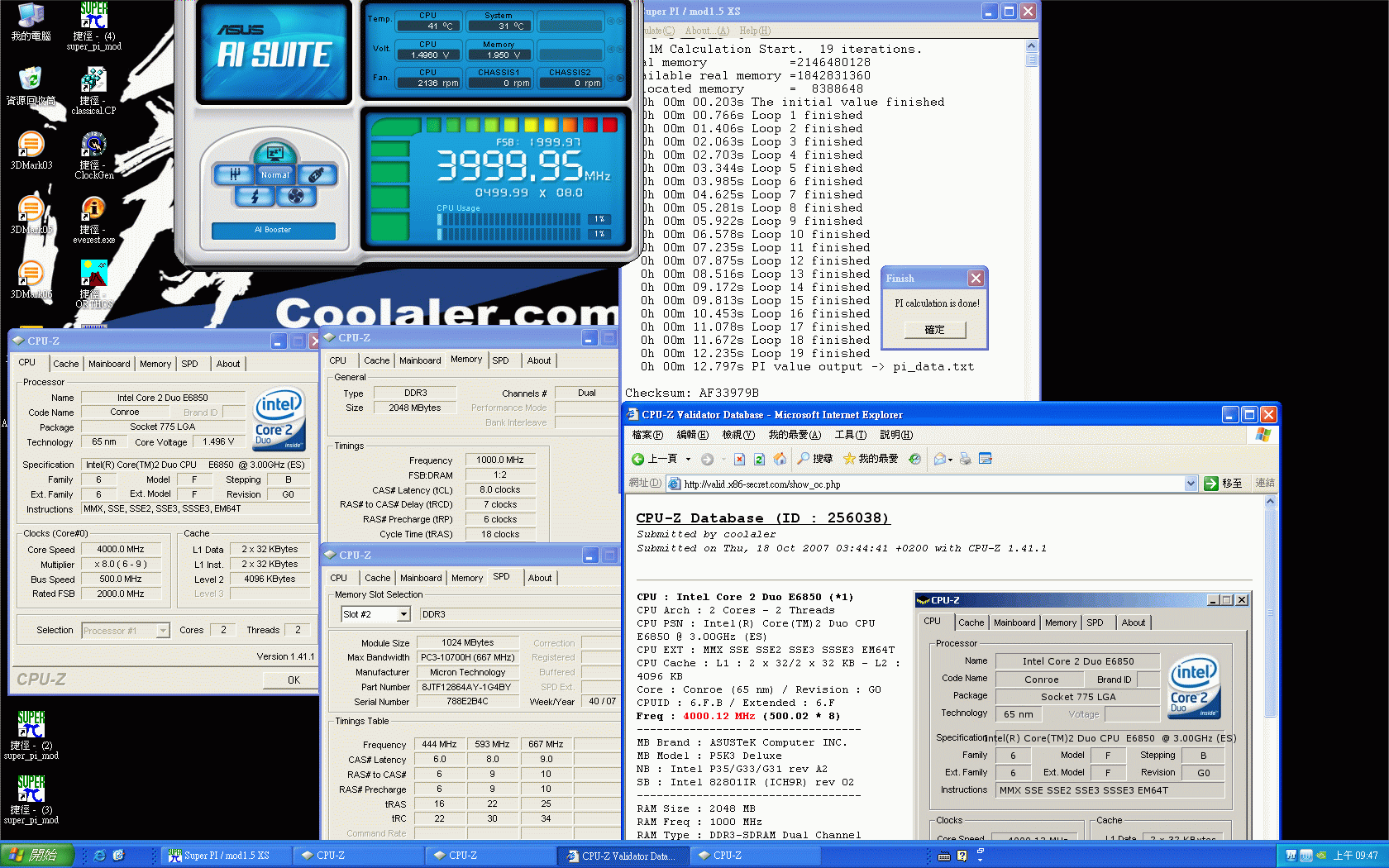Viewport: 1389px width, 868px height.
Task: Click the AI Booster lightning icon
Action: 255,196
